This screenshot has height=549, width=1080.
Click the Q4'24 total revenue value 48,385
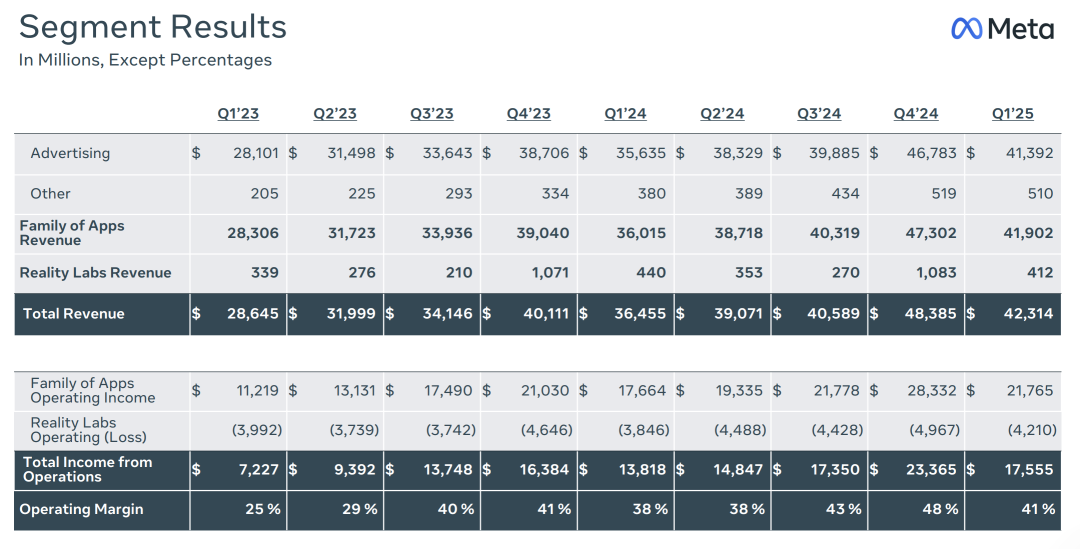pos(932,314)
